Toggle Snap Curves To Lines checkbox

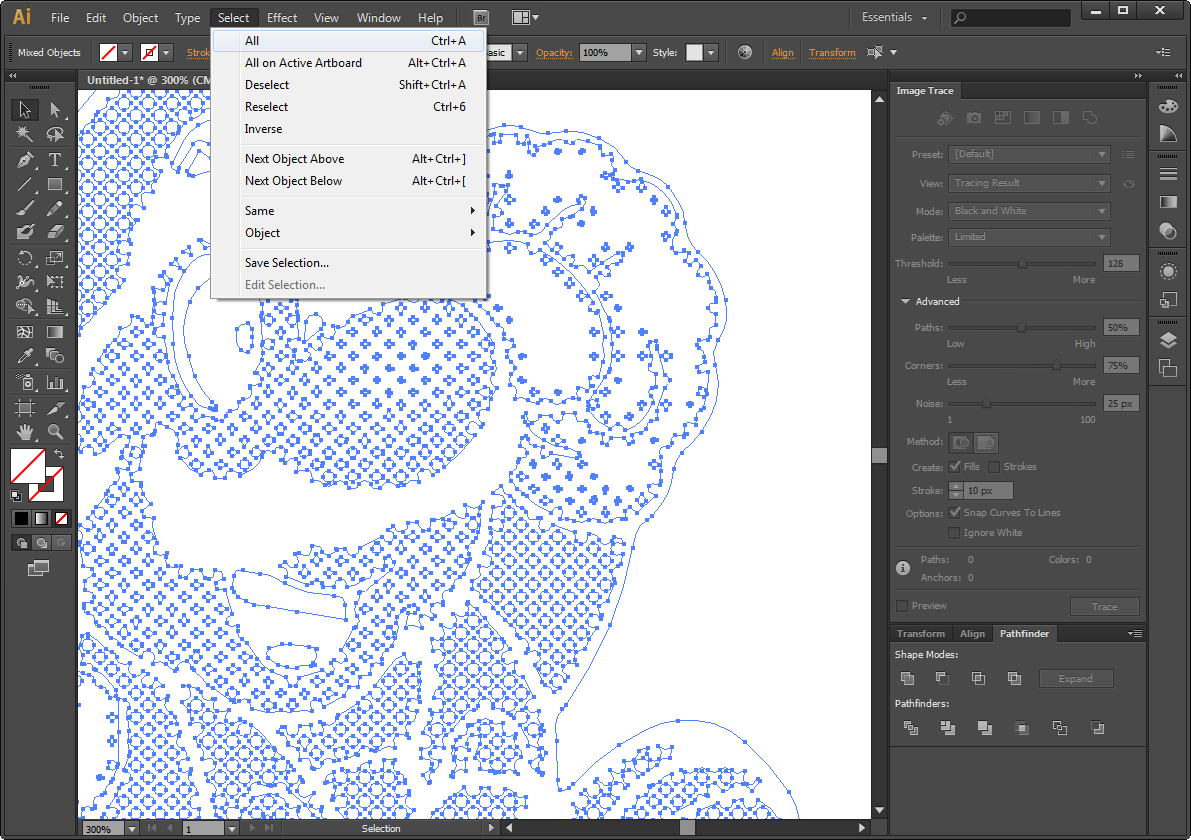(x=955, y=513)
